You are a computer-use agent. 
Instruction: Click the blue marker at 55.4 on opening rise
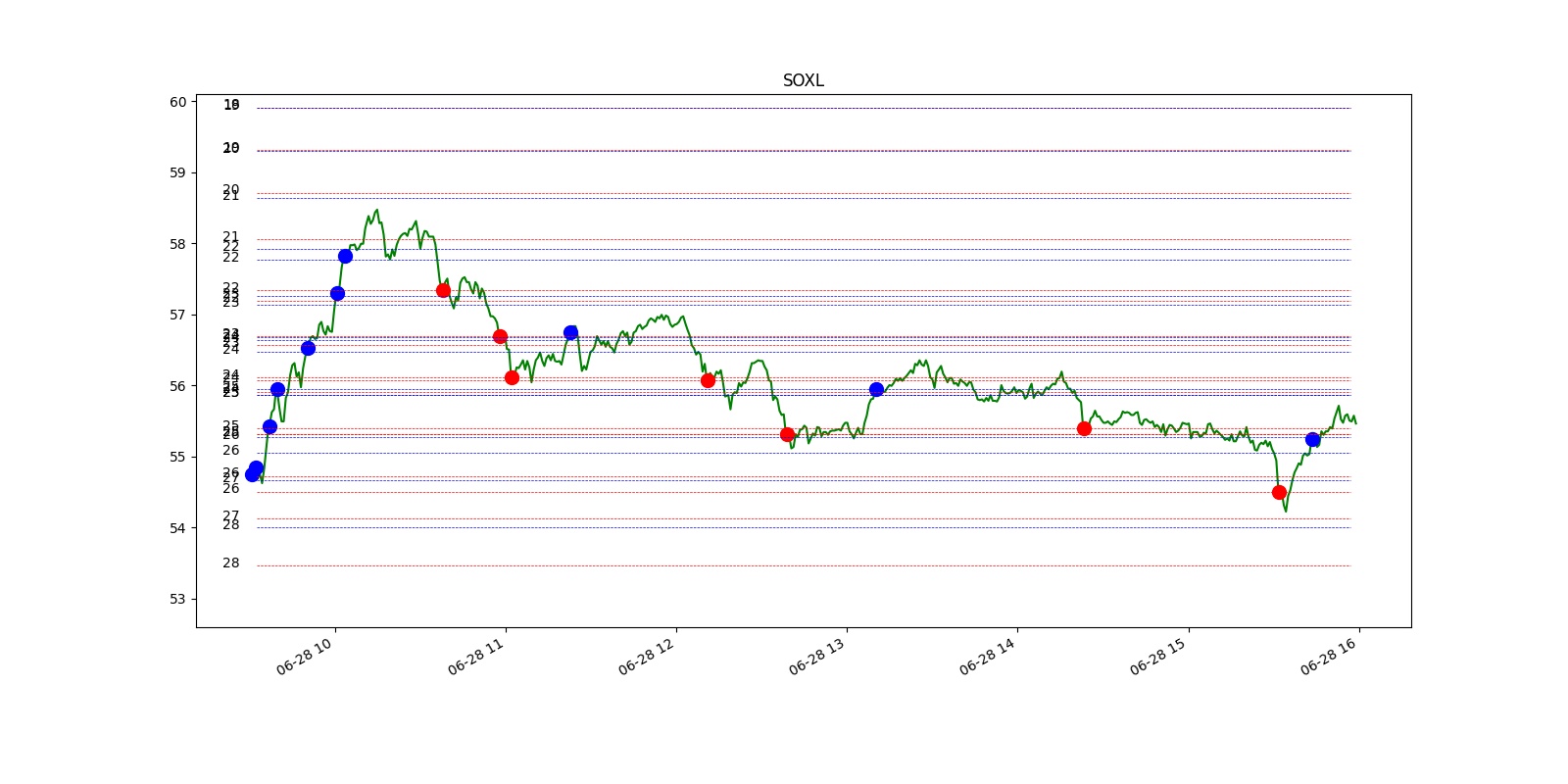click(269, 426)
